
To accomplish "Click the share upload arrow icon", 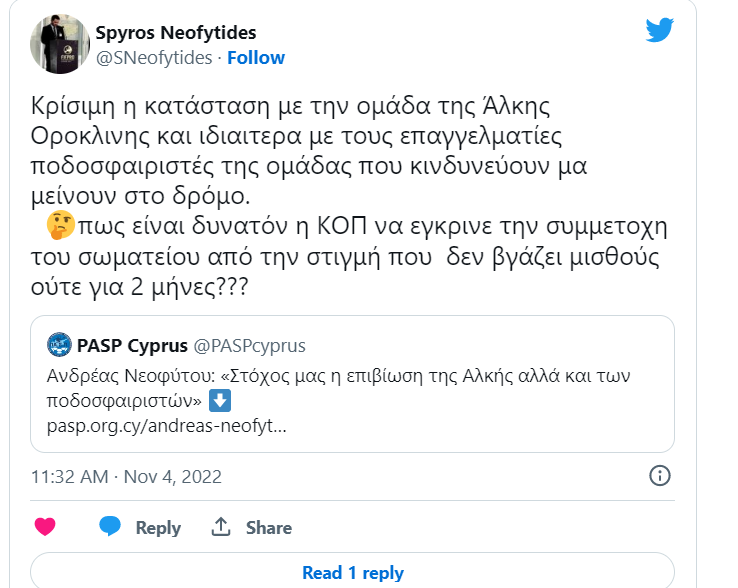I will [221, 527].
